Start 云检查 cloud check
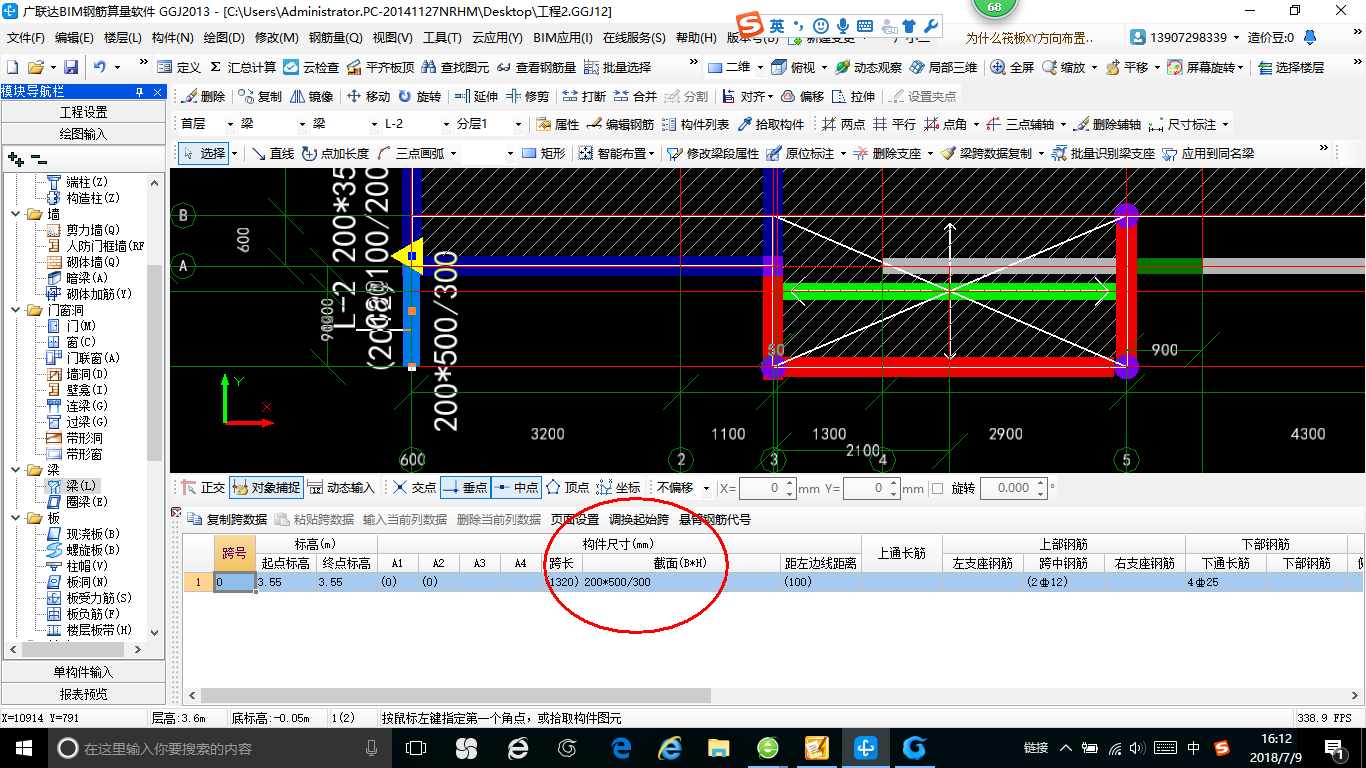 pyautogui.click(x=311, y=67)
